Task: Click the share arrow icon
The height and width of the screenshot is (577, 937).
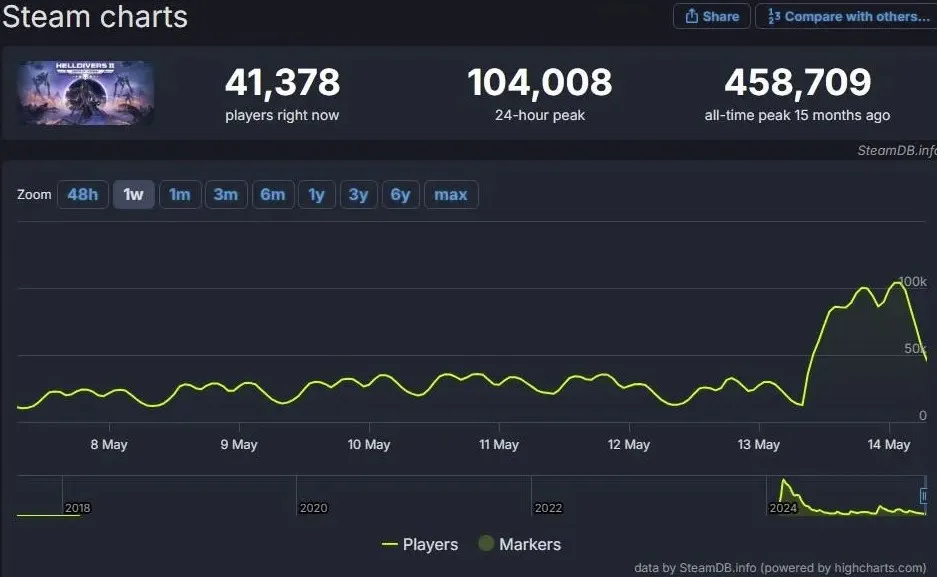Action: 691,16
